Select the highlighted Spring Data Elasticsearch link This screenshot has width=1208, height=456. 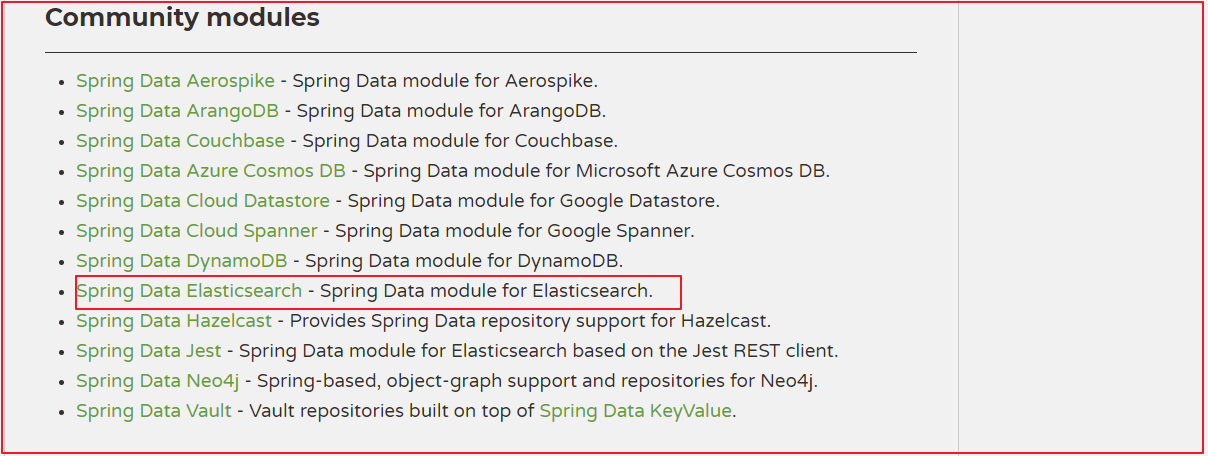click(189, 291)
